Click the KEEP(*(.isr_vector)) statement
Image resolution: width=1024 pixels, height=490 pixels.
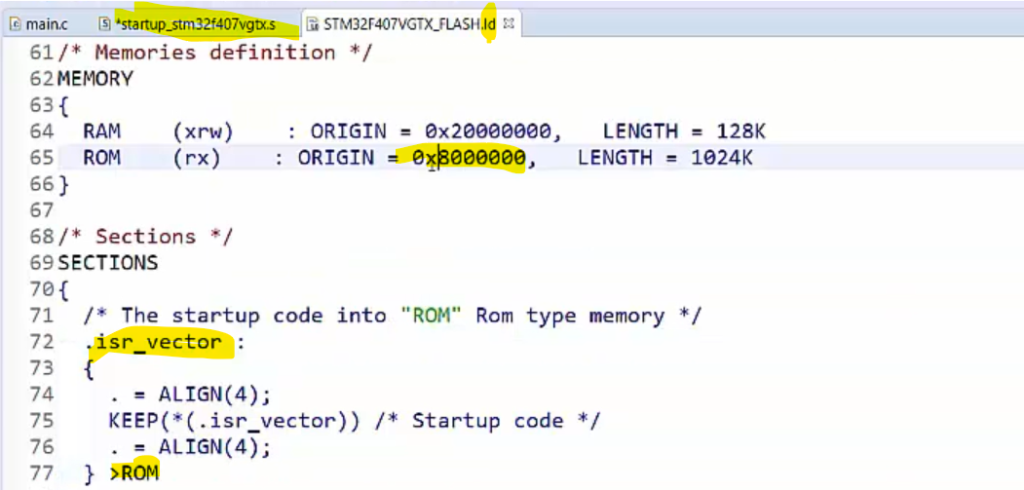[234, 421]
